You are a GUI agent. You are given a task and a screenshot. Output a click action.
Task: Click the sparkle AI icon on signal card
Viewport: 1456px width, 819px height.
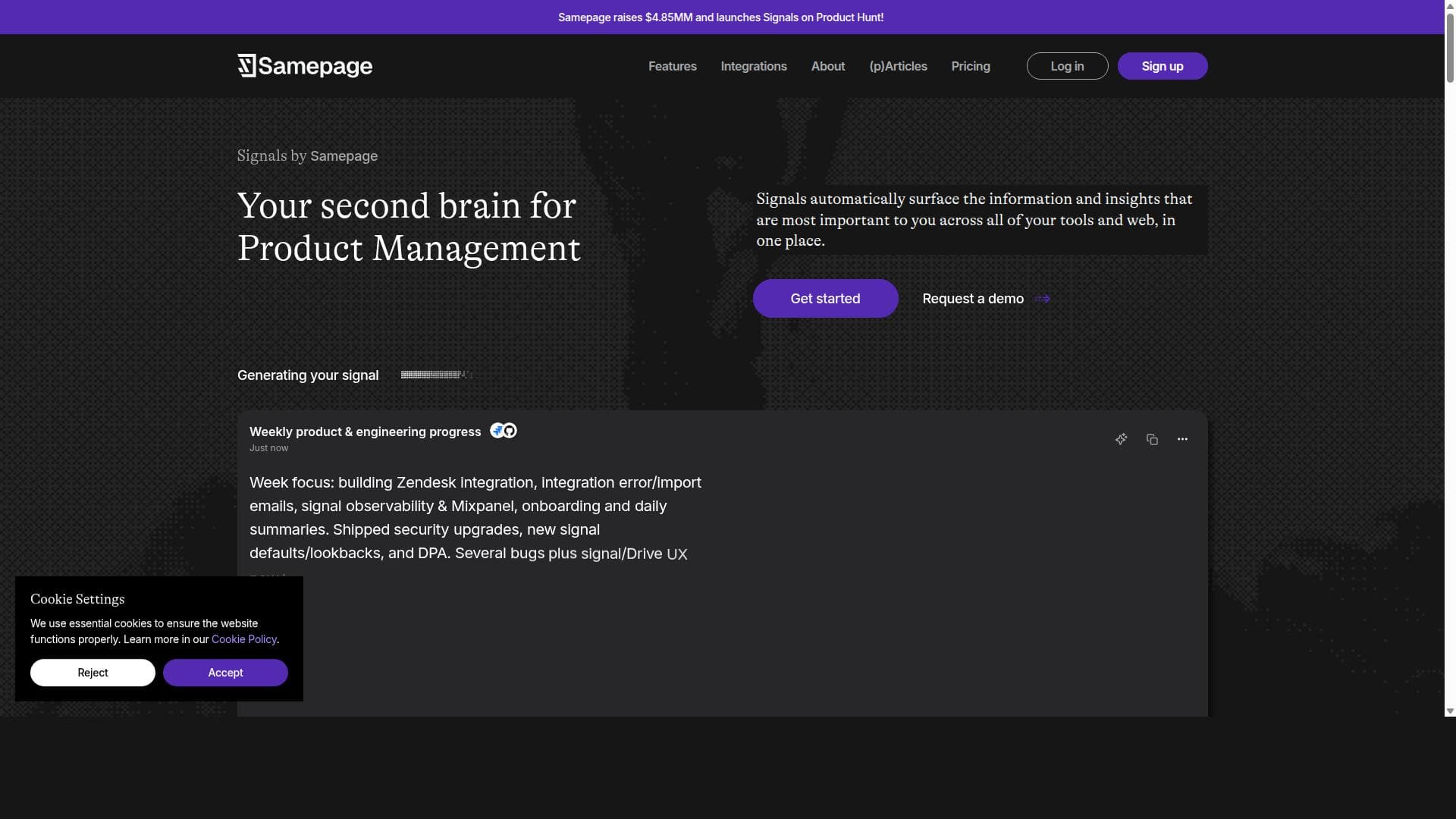coord(1121,439)
